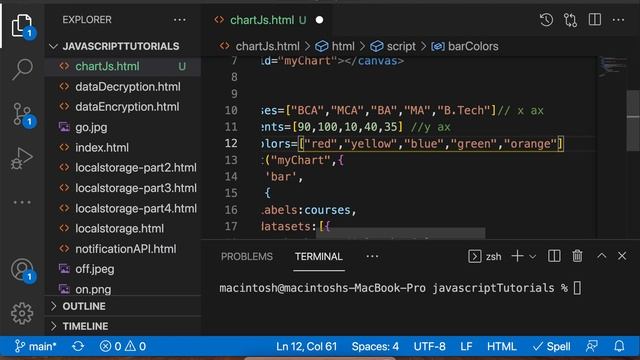
Task: Open notifications bell in status bar
Action: (619, 347)
